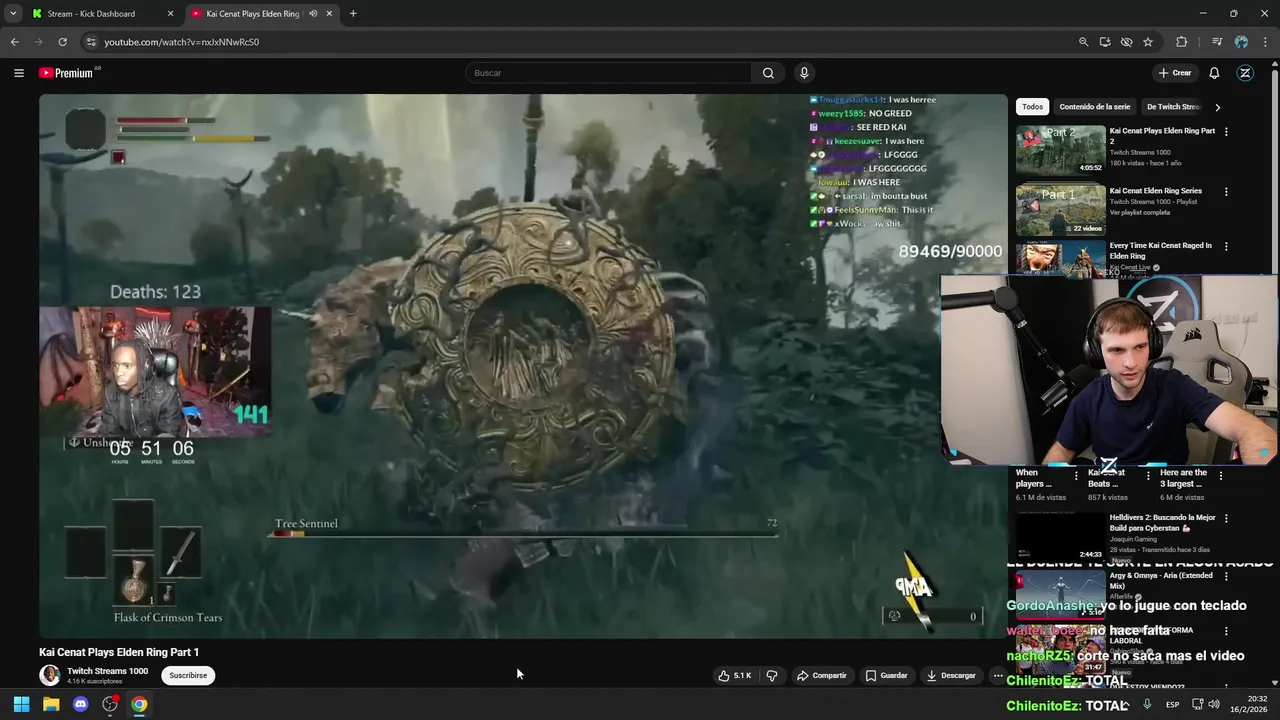Open the YouTube notifications bell

(x=1214, y=73)
